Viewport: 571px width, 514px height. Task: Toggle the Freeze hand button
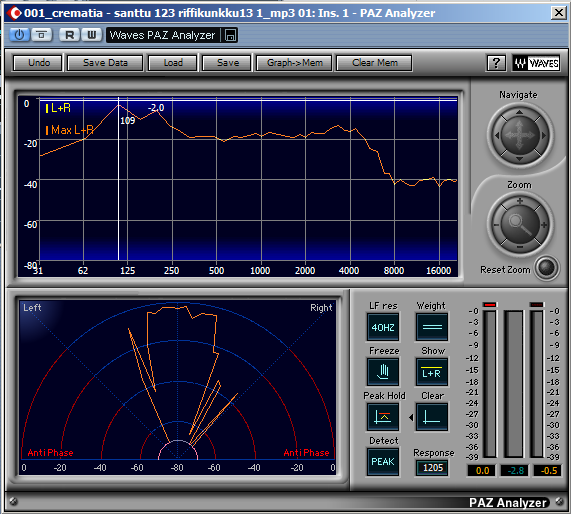coord(383,372)
